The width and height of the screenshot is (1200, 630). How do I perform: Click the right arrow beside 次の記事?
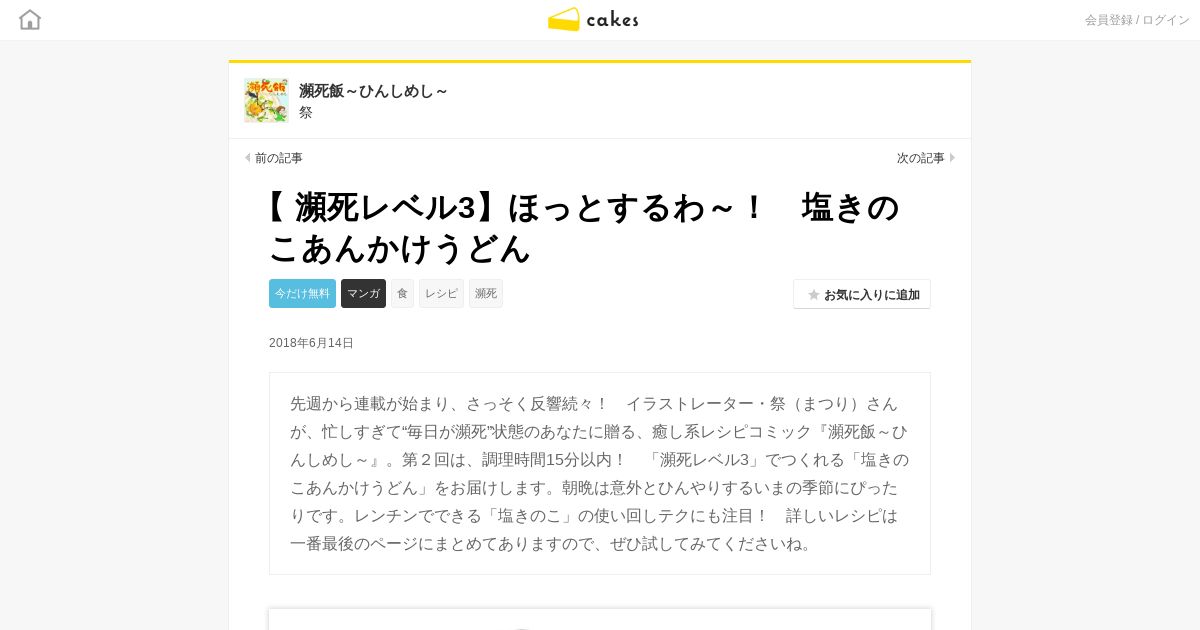(952, 158)
